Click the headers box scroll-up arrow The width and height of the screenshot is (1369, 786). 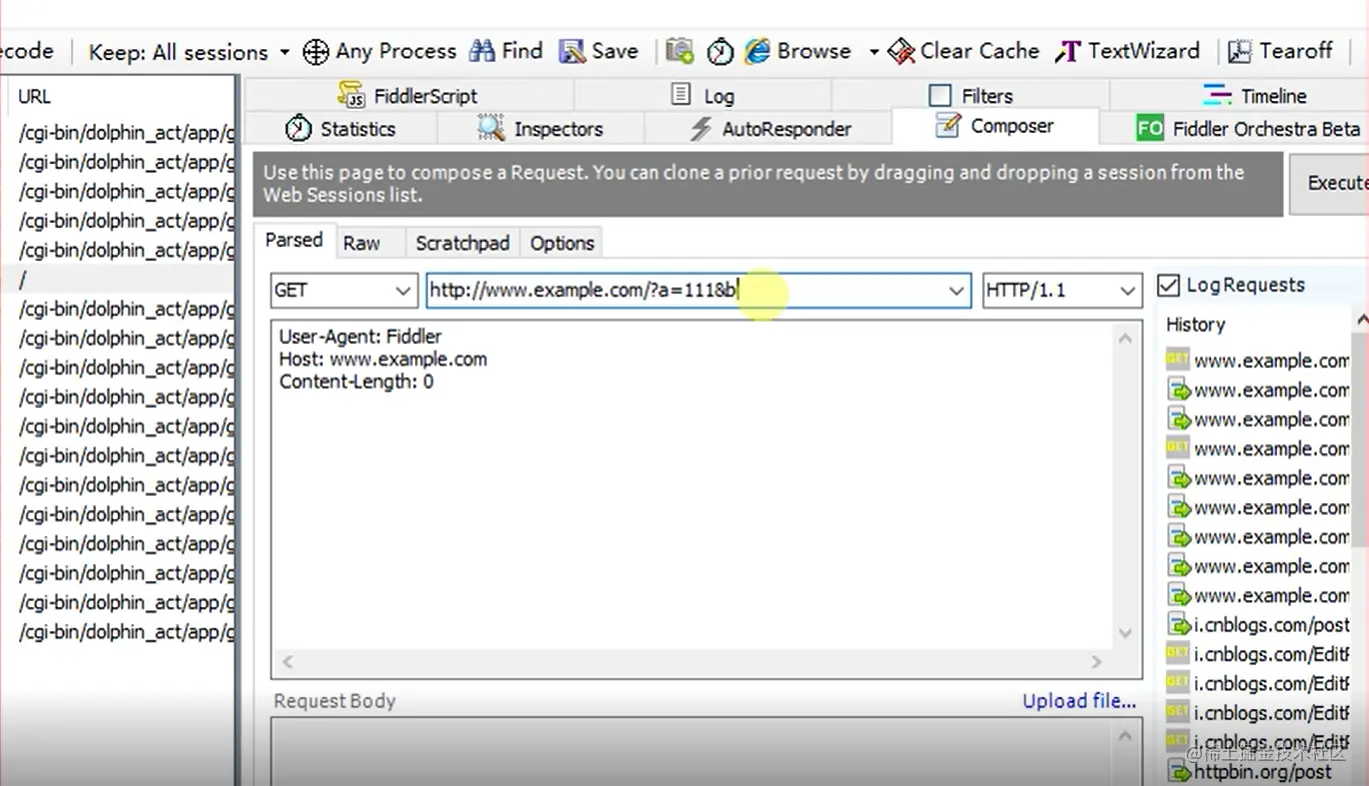1126,338
